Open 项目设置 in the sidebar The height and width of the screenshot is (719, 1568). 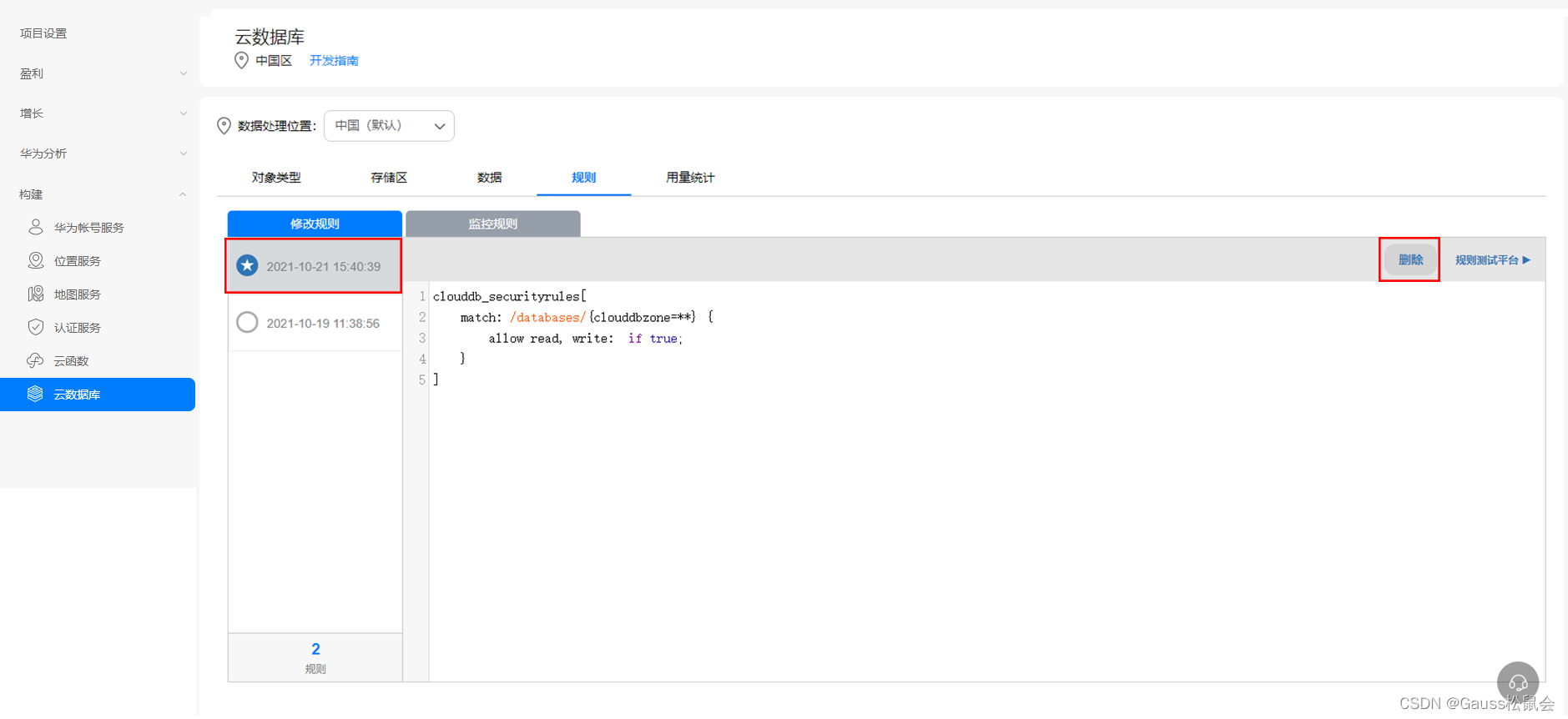click(x=43, y=33)
